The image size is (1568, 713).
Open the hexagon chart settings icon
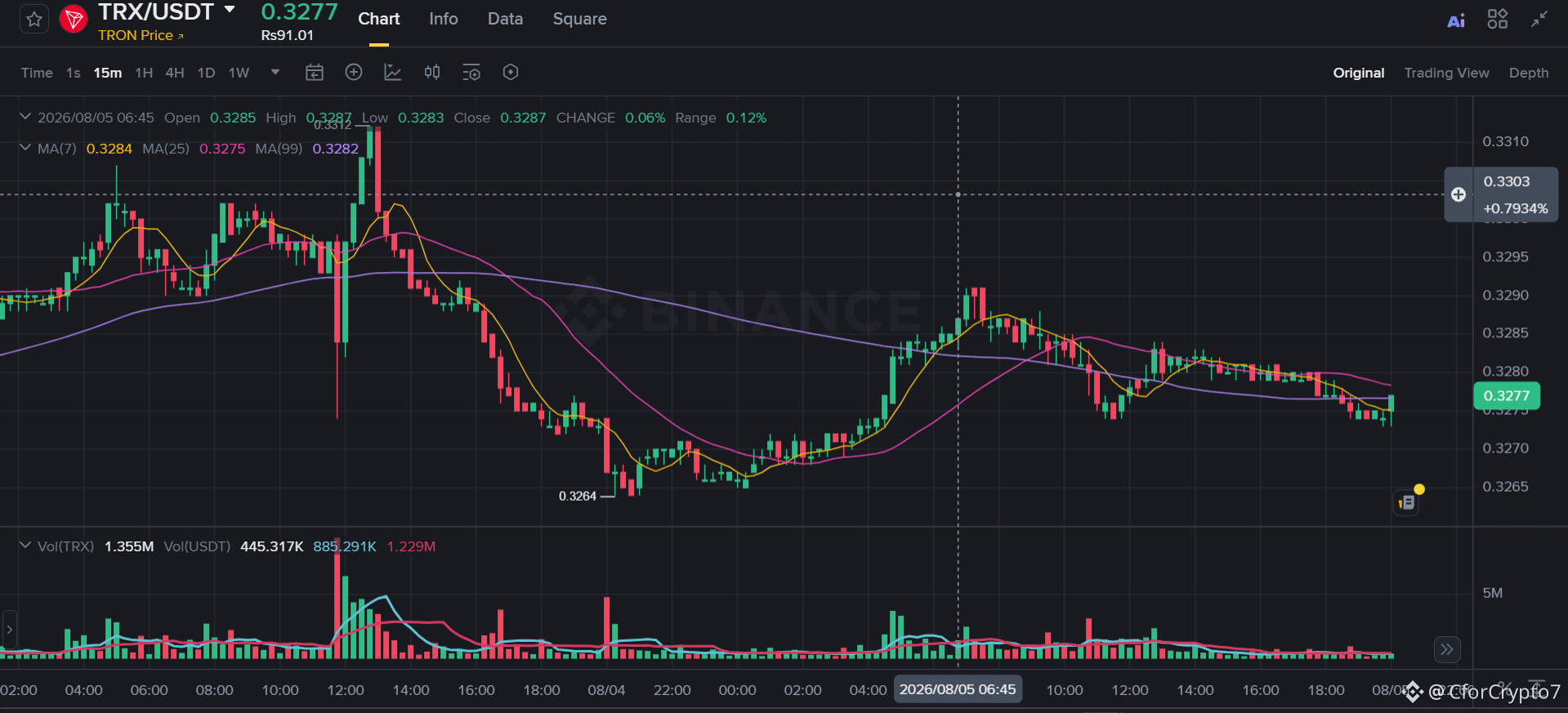(511, 72)
